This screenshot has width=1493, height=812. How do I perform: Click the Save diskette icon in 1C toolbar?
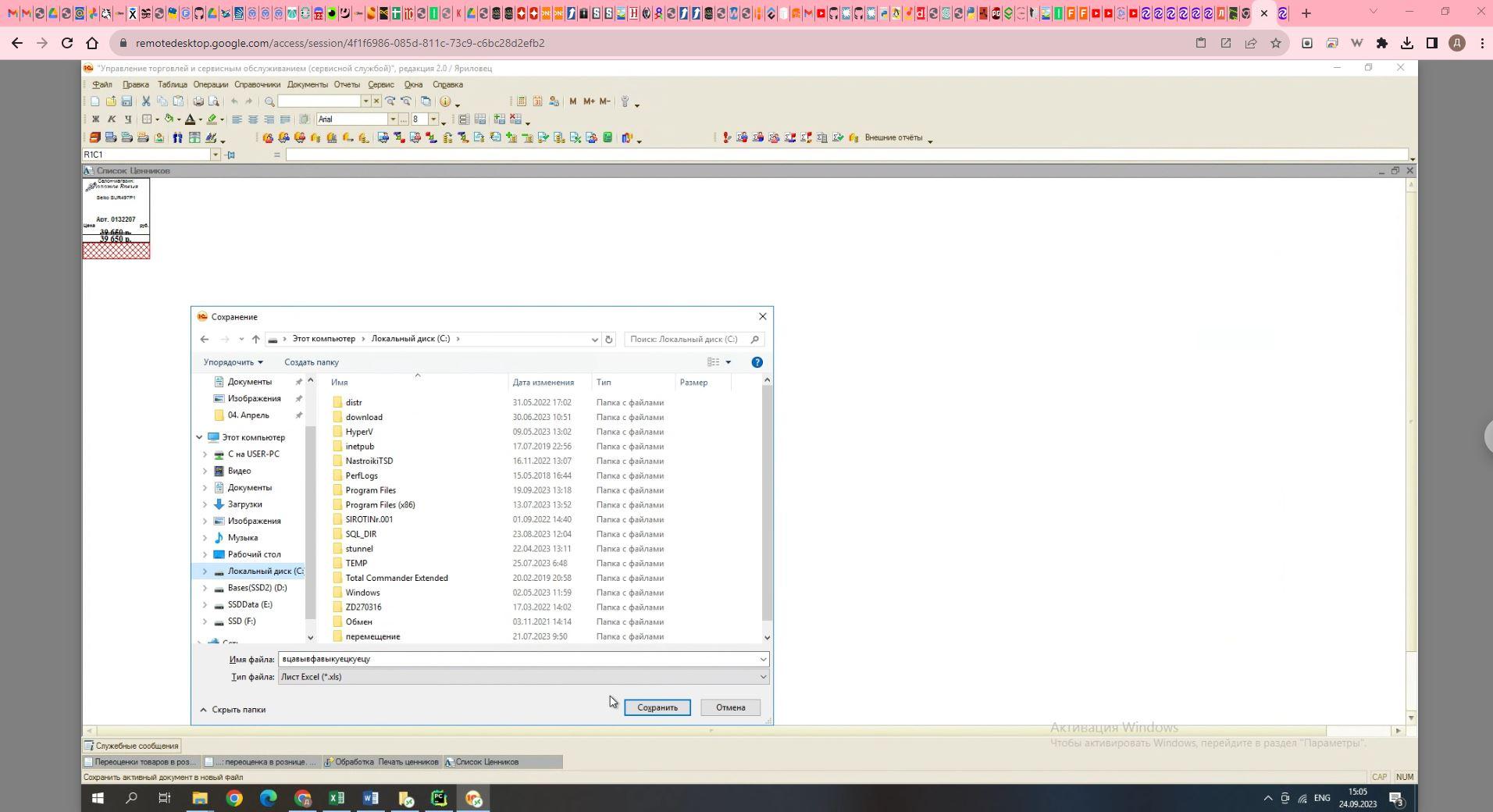point(126,101)
